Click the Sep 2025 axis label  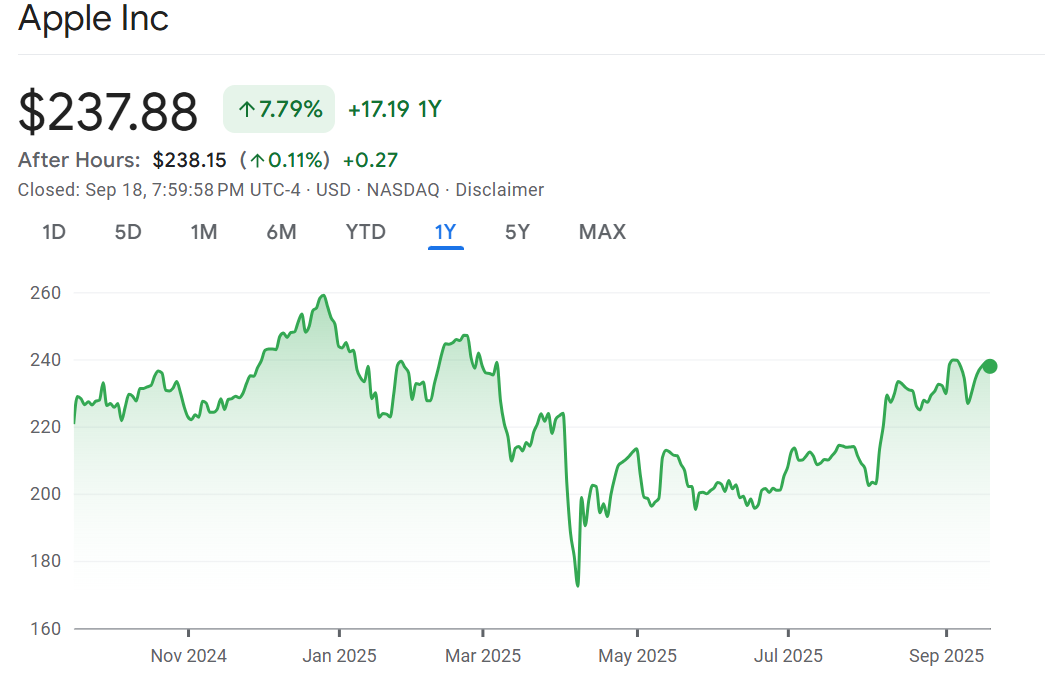pyautogui.click(x=946, y=656)
